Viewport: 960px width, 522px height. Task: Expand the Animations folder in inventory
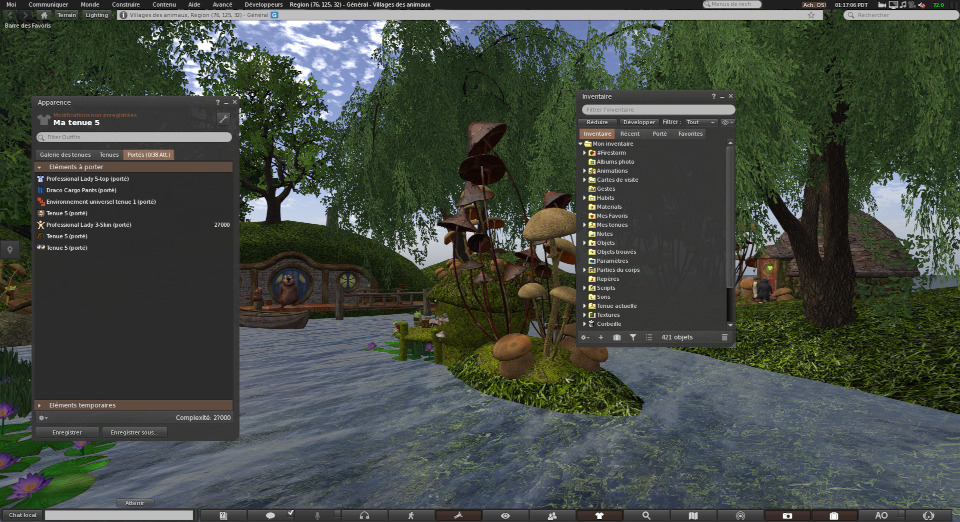pos(584,171)
